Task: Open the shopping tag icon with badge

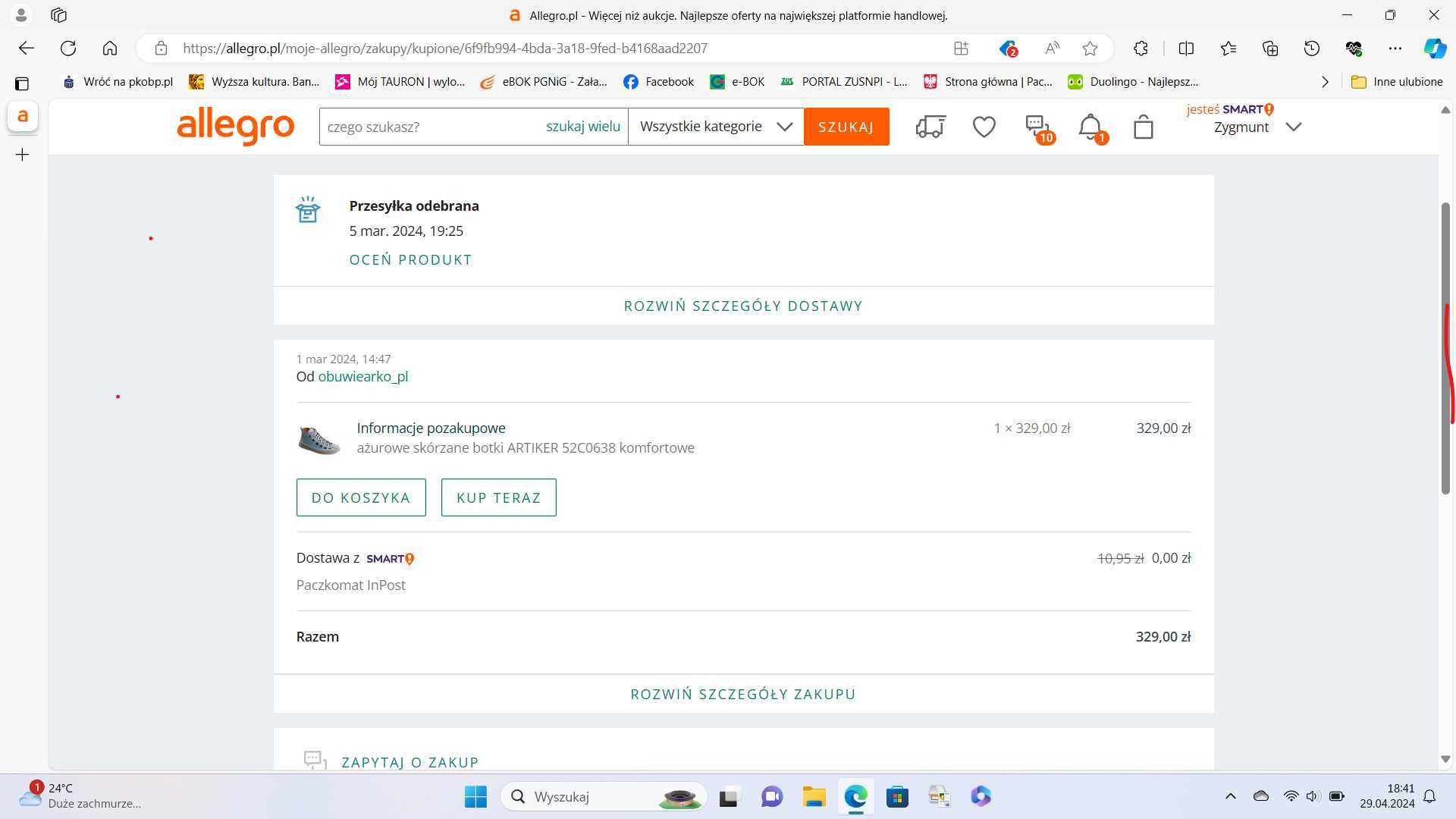Action: 1008,49
